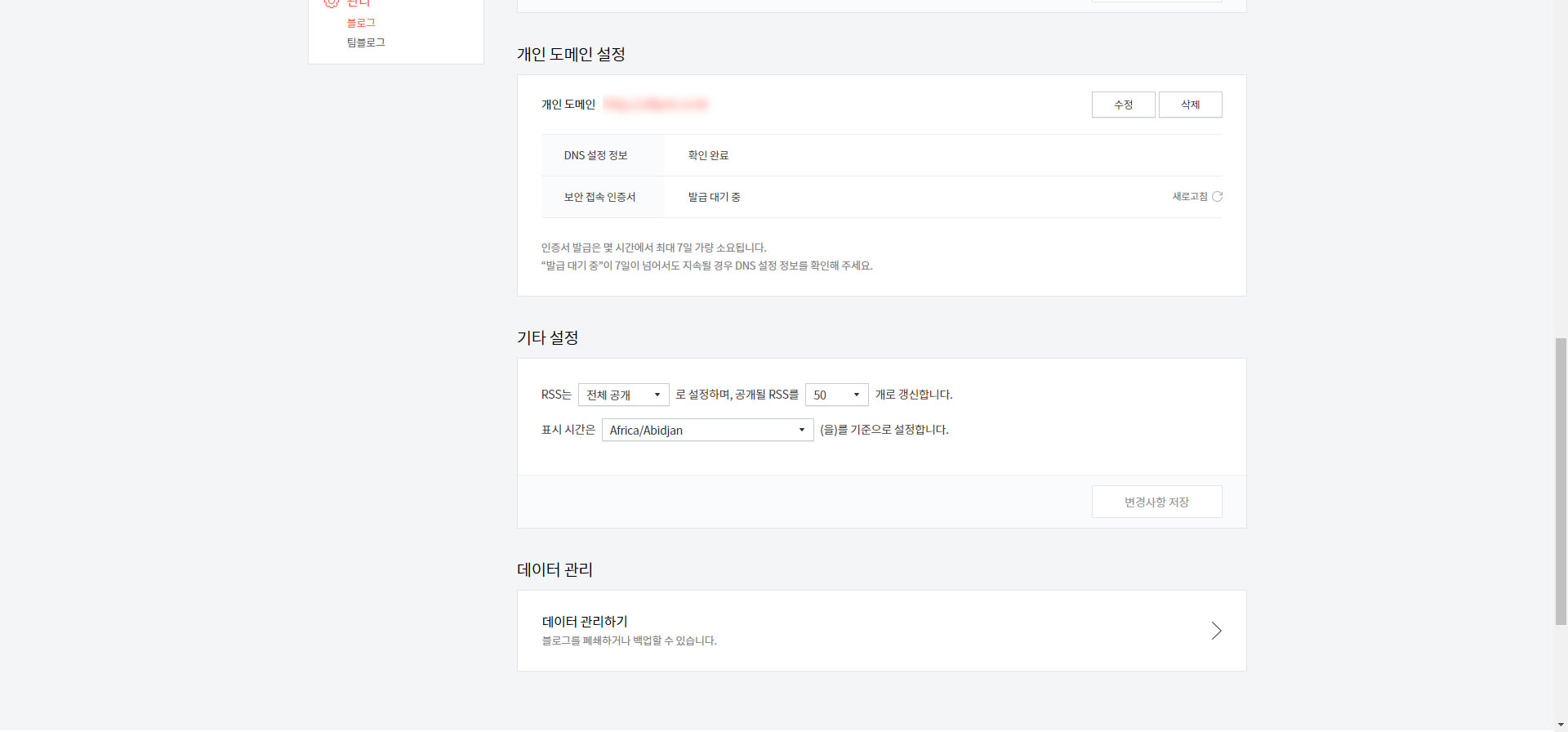Open the RSS count dropdown showing 50

tap(835, 395)
